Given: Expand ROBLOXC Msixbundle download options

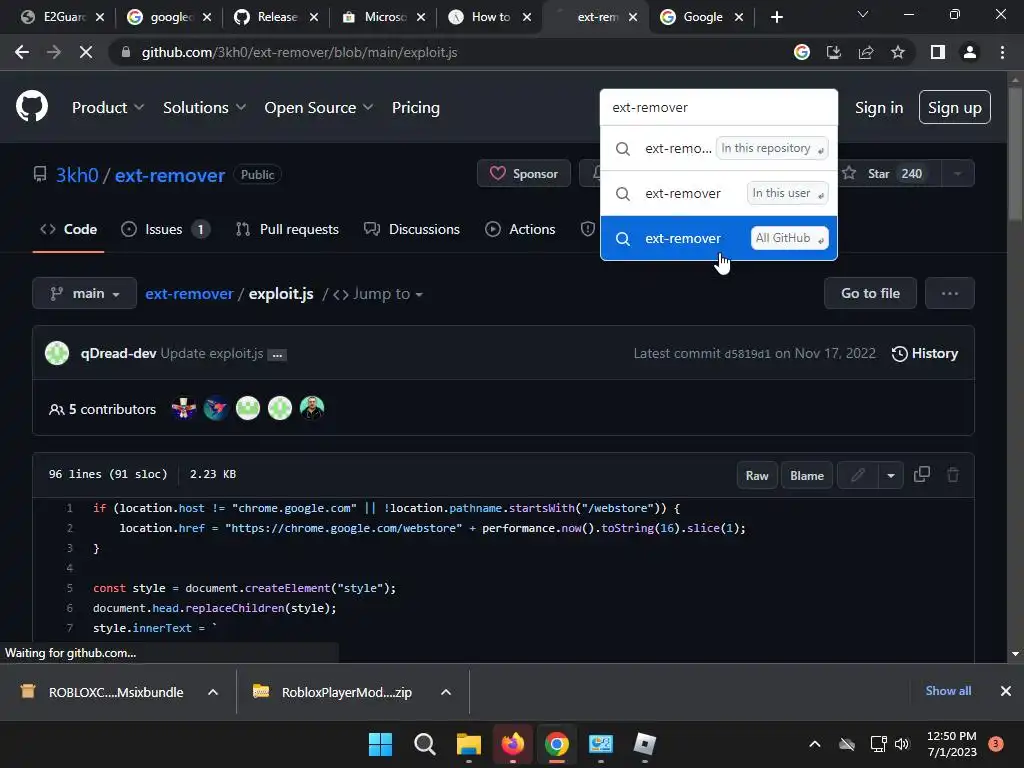Looking at the screenshot, I should point(213,692).
